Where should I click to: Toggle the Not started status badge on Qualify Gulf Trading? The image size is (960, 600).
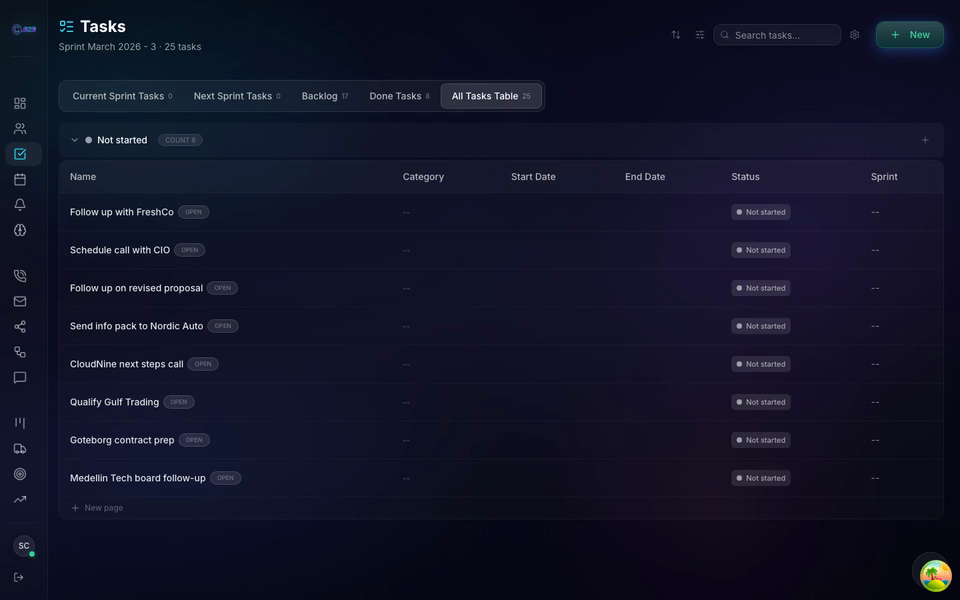click(761, 401)
